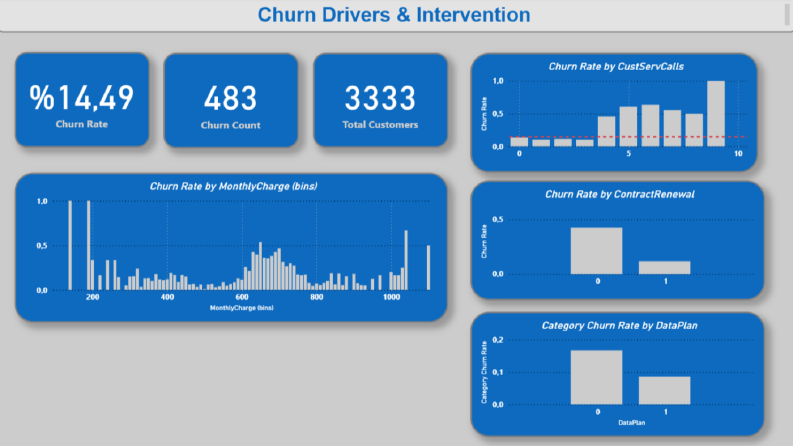Select the DataPlan bar labeled 1

click(x=665, y=390)
